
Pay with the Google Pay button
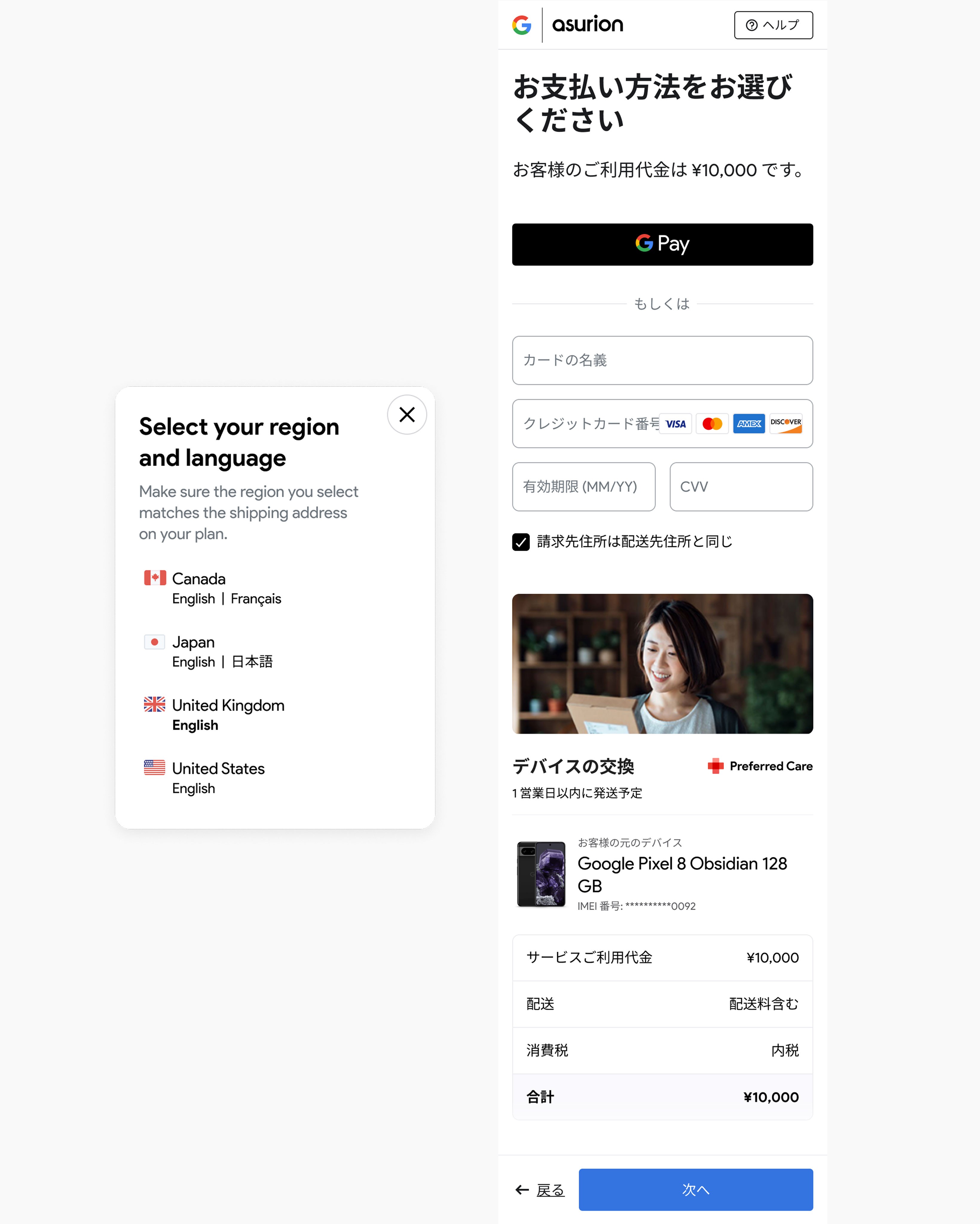(x=662, y=244)
